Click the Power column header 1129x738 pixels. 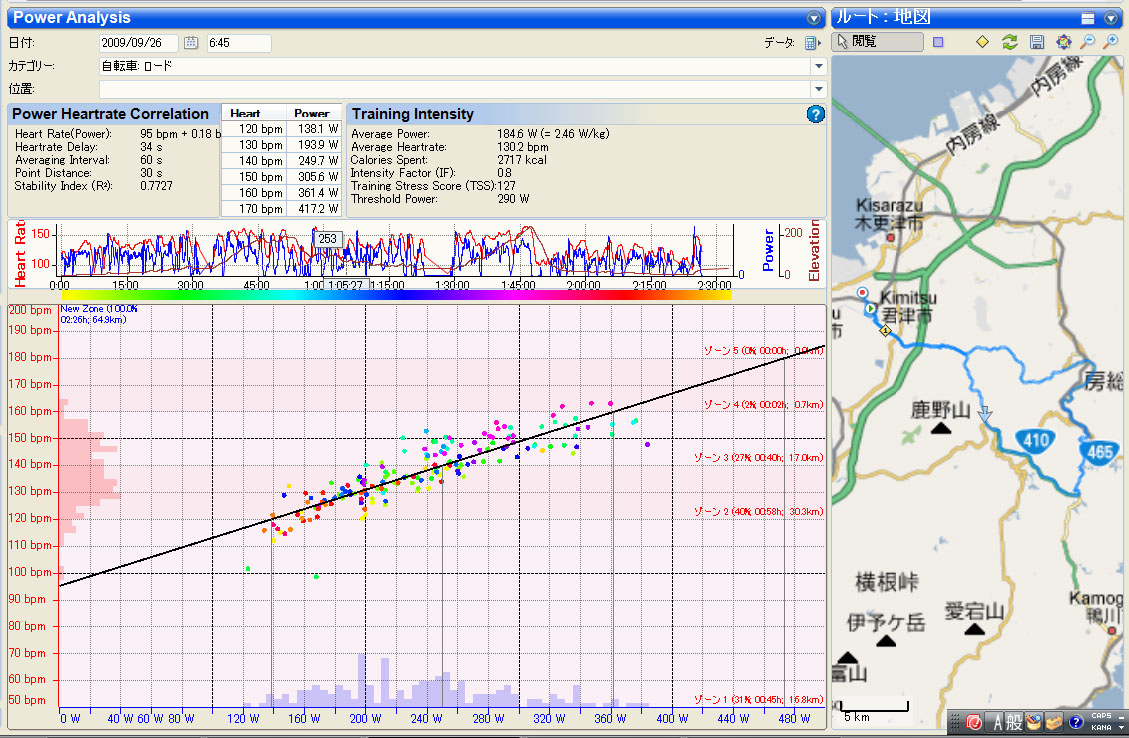click(312, 113)
